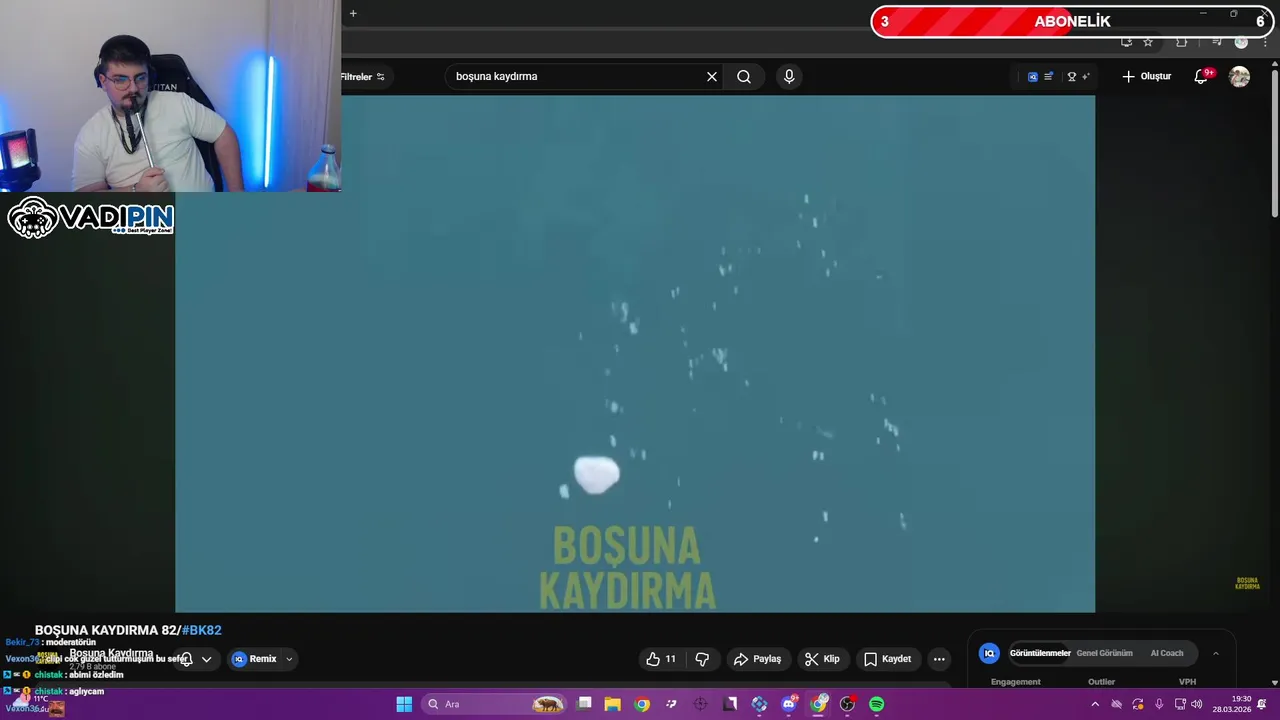Open the vidIQ list icon in header

click(x=1048, y=77)
